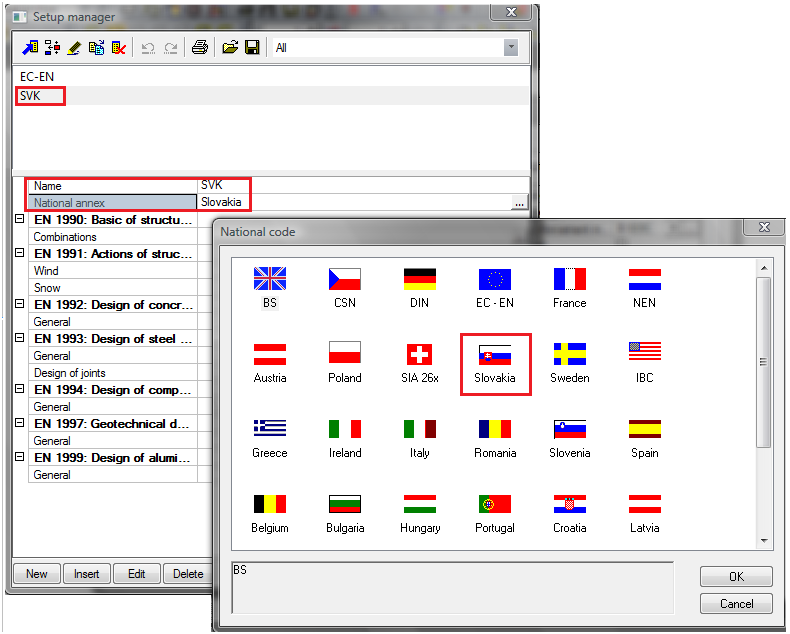The width and height of the screenshot is (790, 634).
Task: Collapse the EN 1993 Design of steel group
Action: 20,338
